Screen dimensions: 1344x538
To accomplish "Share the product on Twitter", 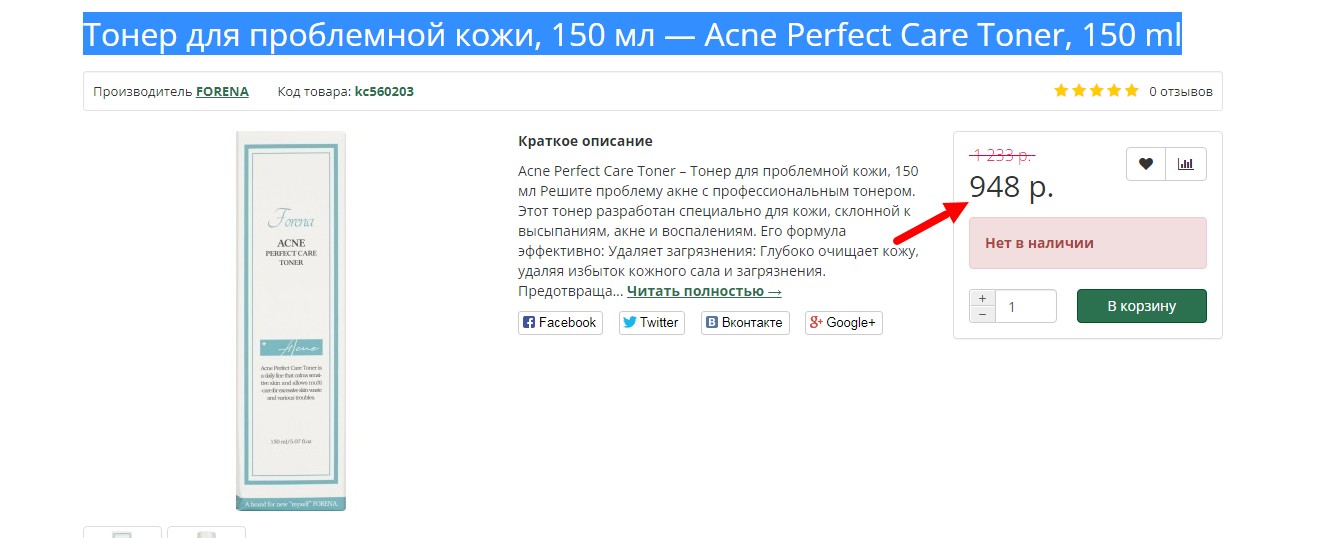I will (x=651, y=322).
